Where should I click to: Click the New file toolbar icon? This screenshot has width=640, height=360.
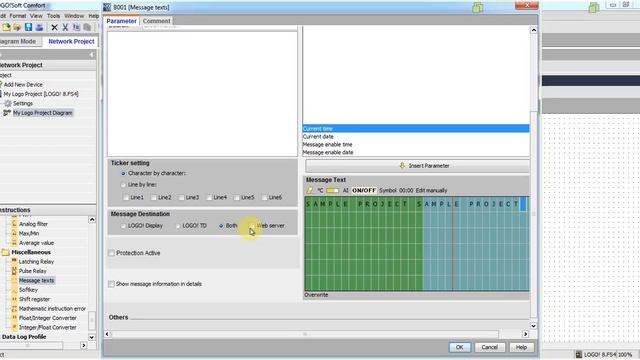pyautogui.click(x=6, y=27)
